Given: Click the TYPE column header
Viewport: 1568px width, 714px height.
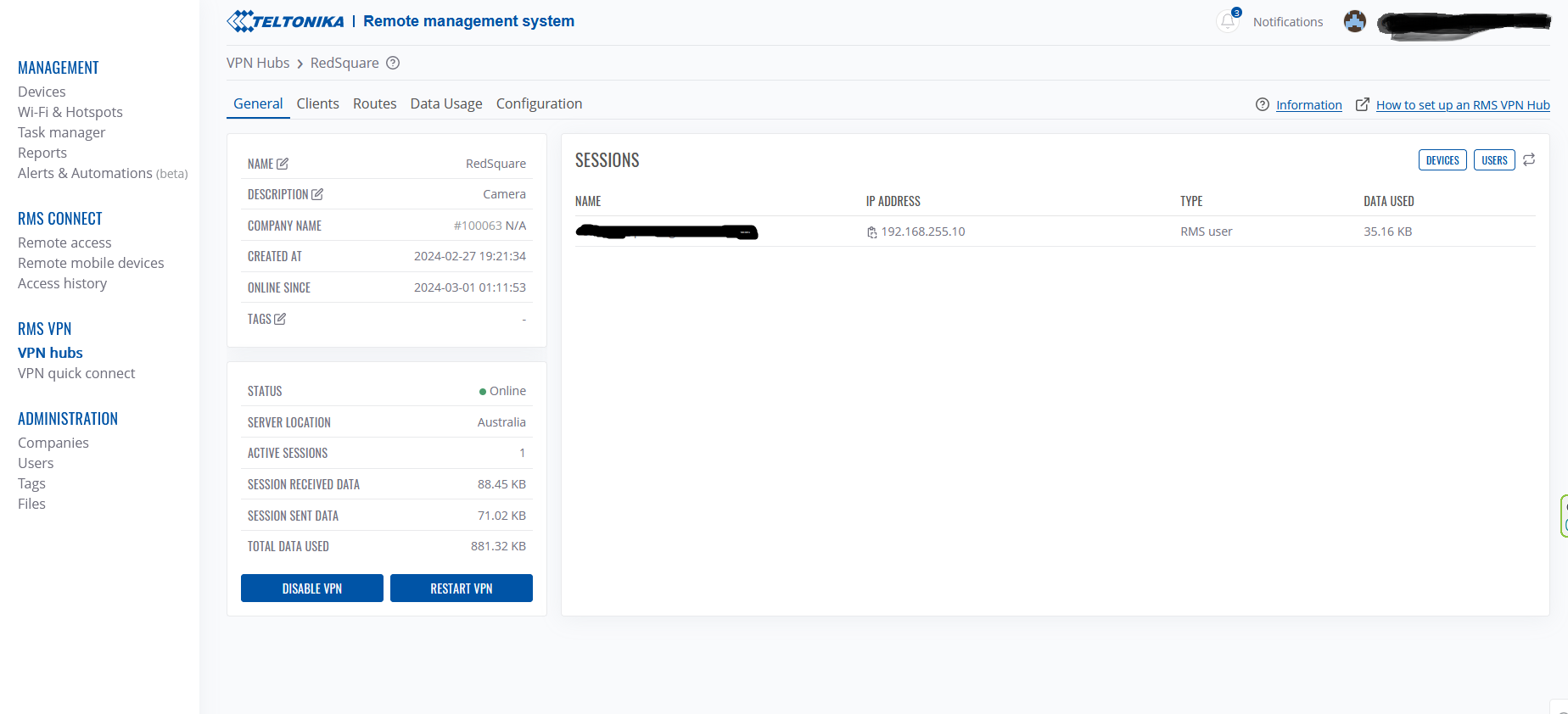Looking at the screenshot, I should point(1191,201).
